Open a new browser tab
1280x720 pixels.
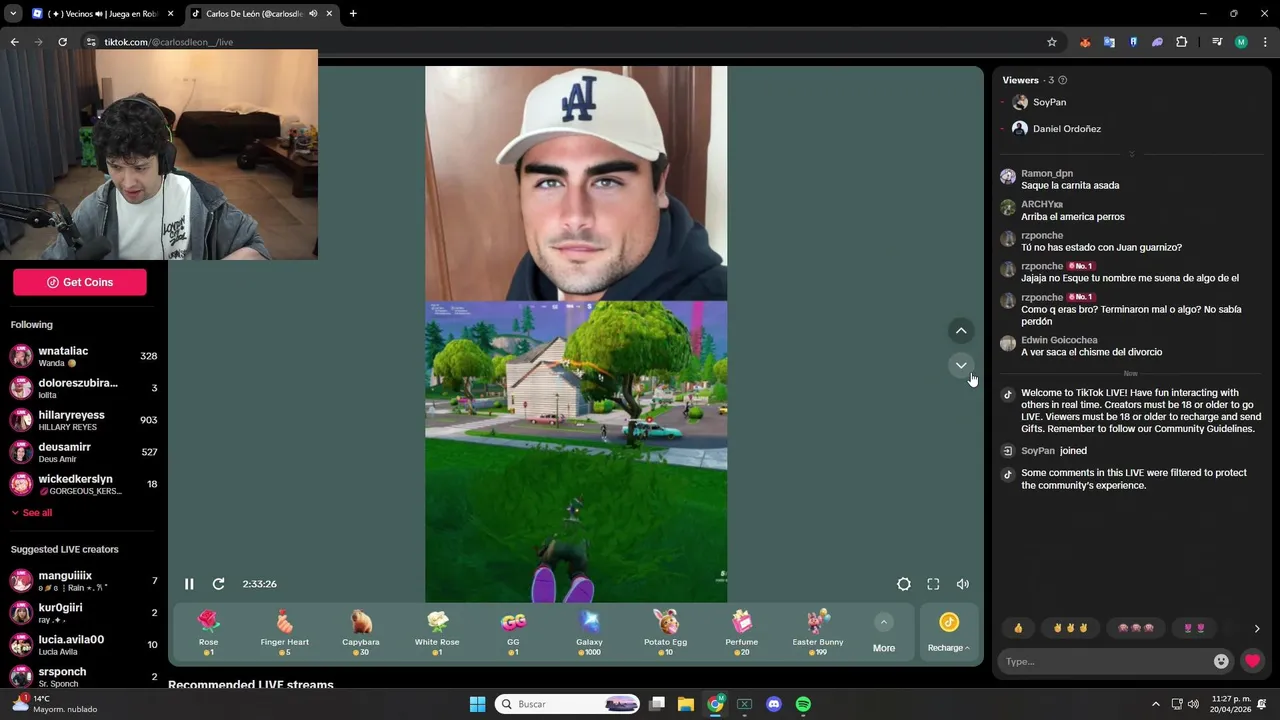tap(353, 14)
